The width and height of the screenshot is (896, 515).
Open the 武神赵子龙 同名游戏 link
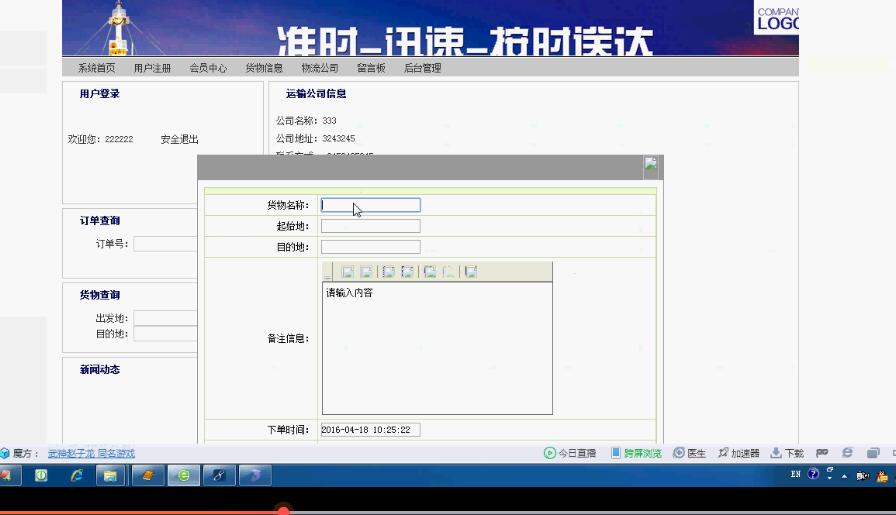[91, 453]
